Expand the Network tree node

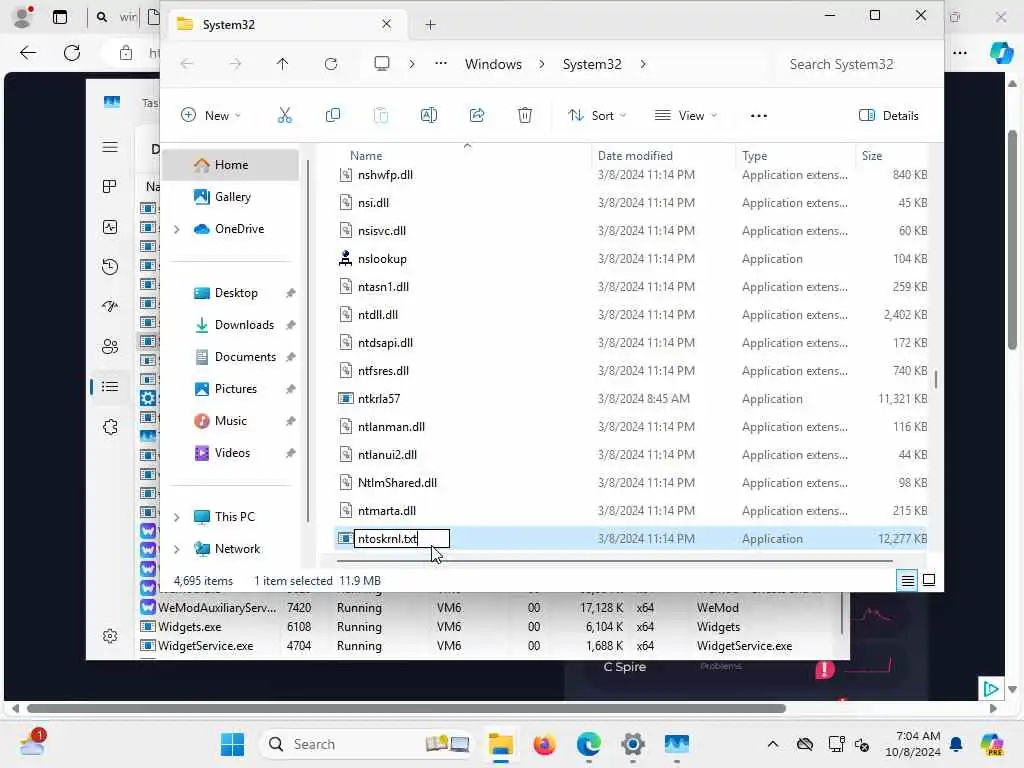tap(176, 549)
